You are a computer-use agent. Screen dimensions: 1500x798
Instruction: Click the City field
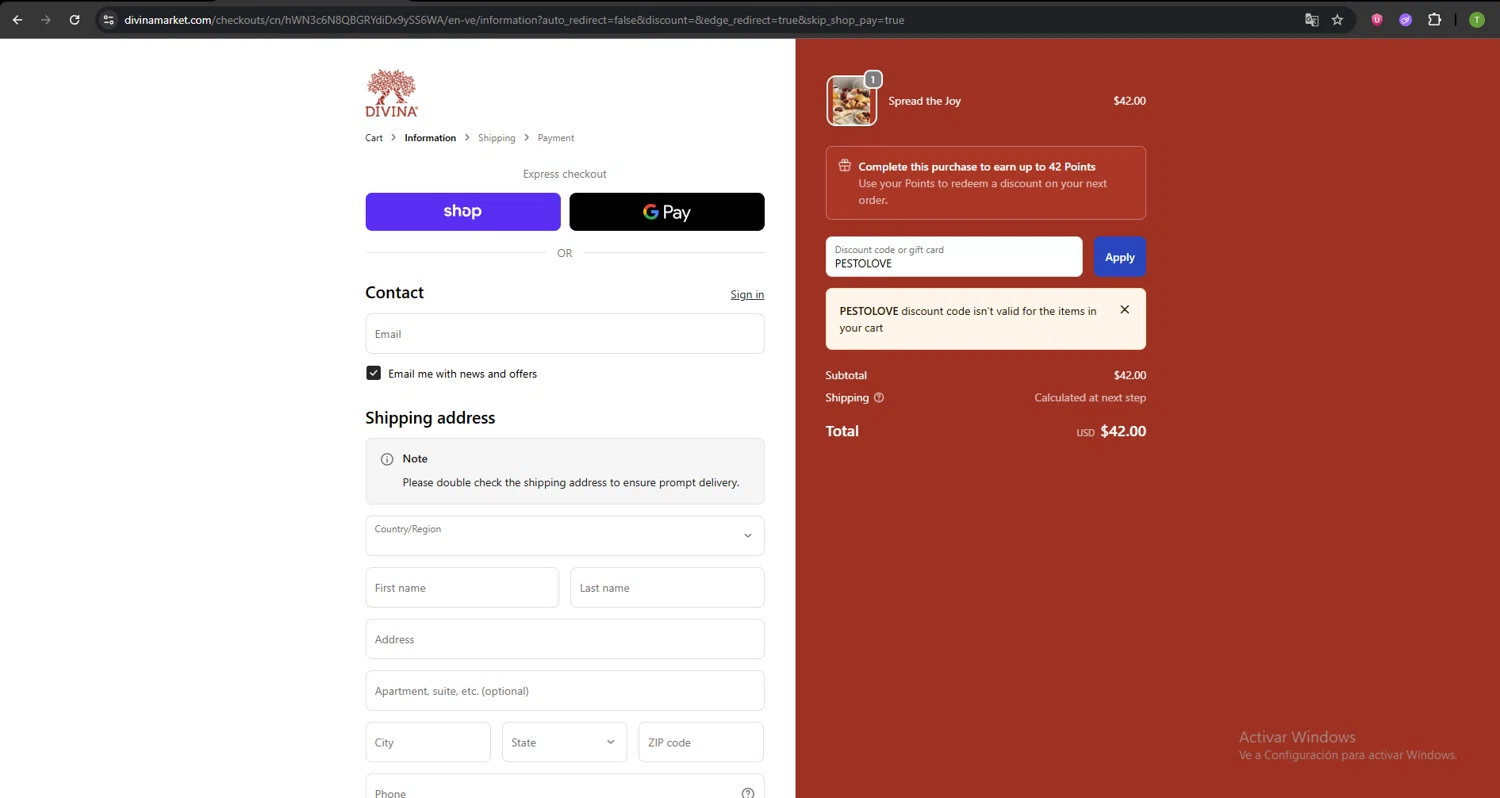coord(428,742)
